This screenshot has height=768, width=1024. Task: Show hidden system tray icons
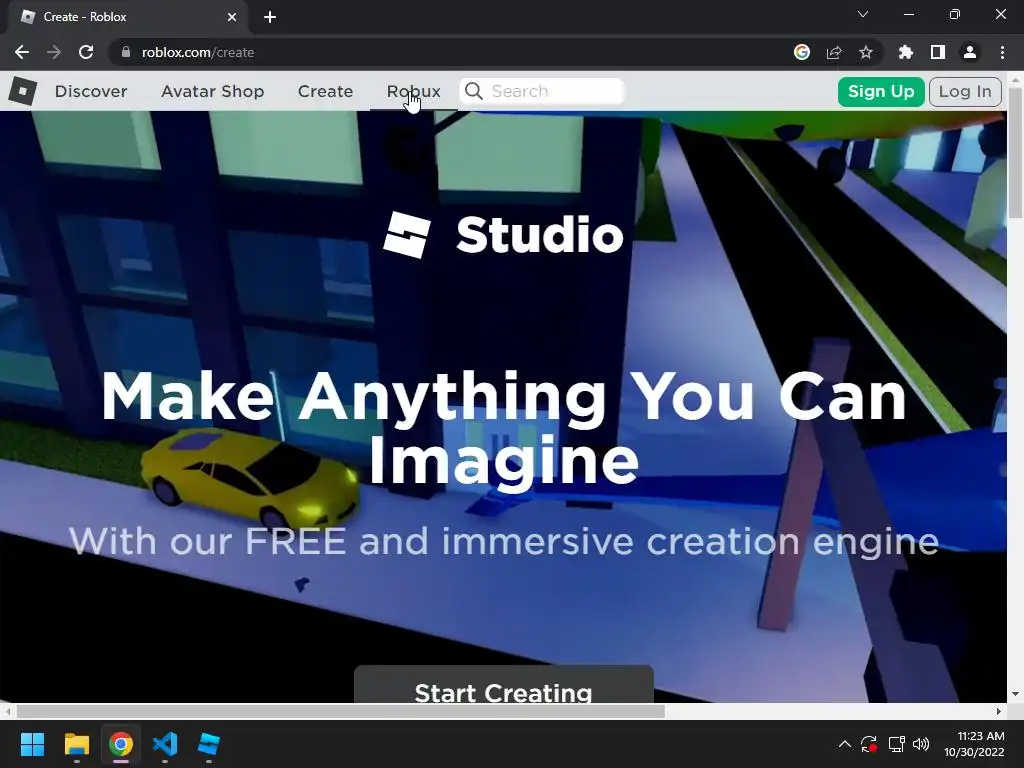844,744
